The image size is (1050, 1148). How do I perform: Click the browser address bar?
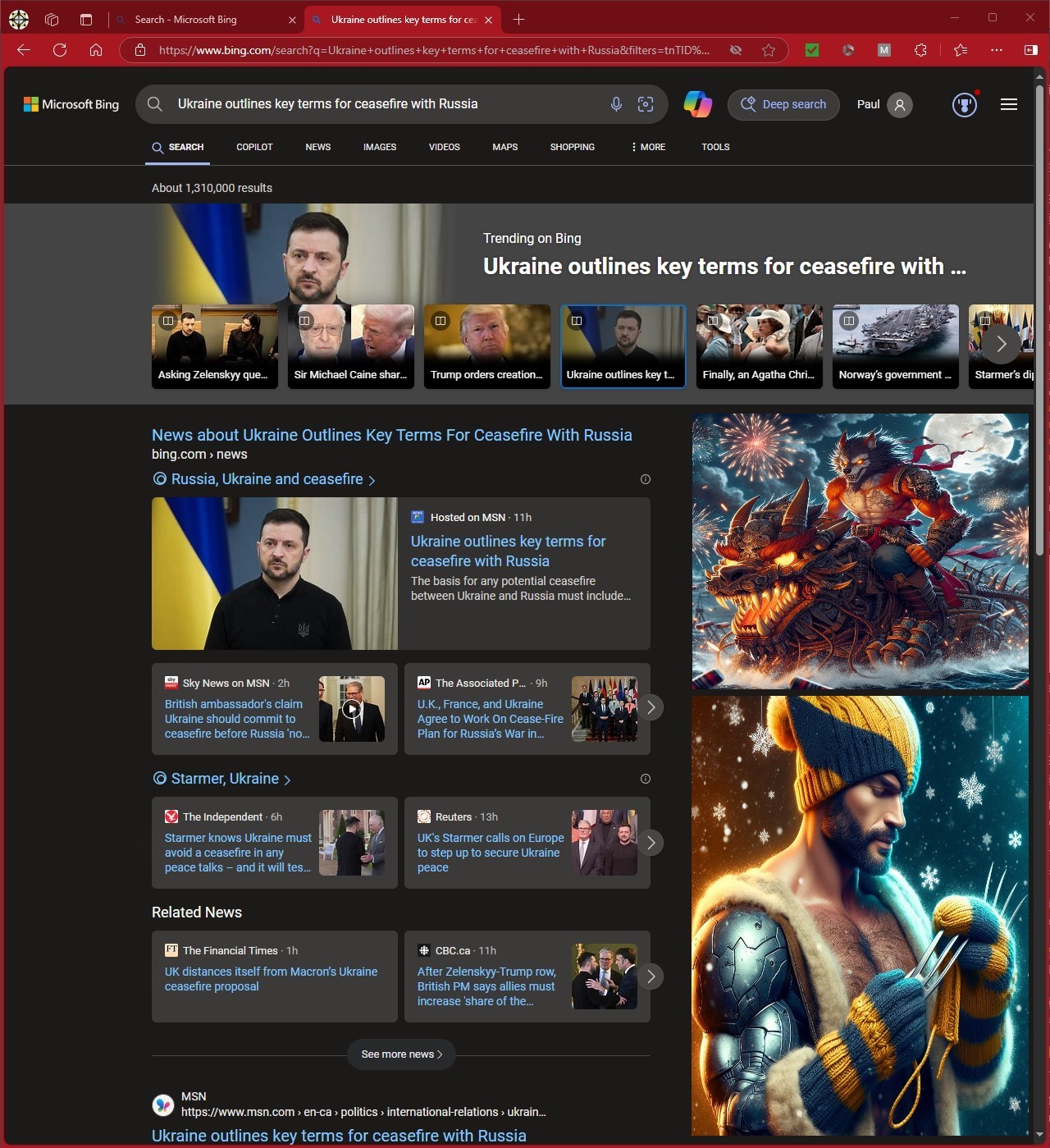coord(435,50)
